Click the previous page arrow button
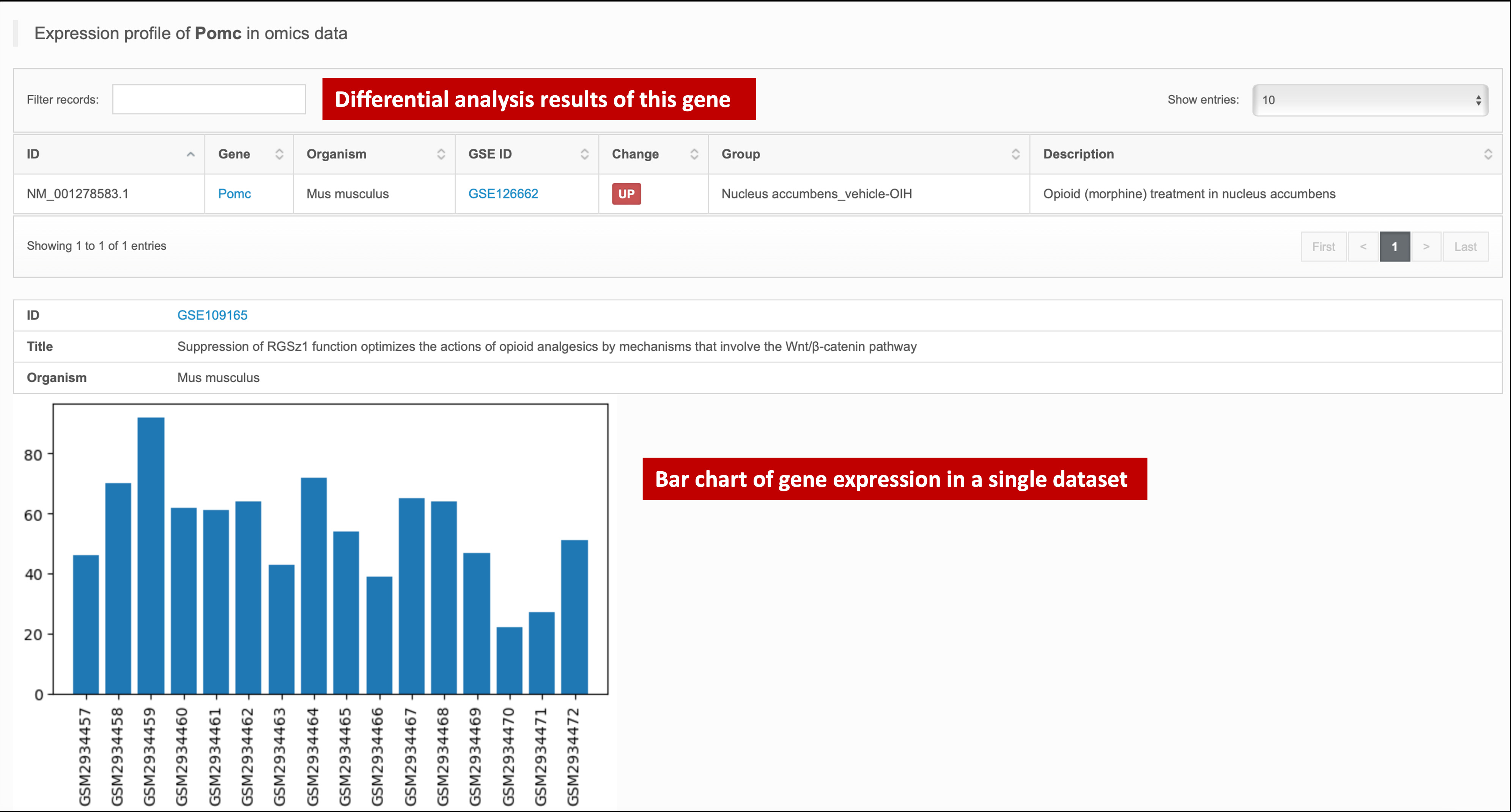Viewport: 1511px width, 812px height. (1363, 247)
